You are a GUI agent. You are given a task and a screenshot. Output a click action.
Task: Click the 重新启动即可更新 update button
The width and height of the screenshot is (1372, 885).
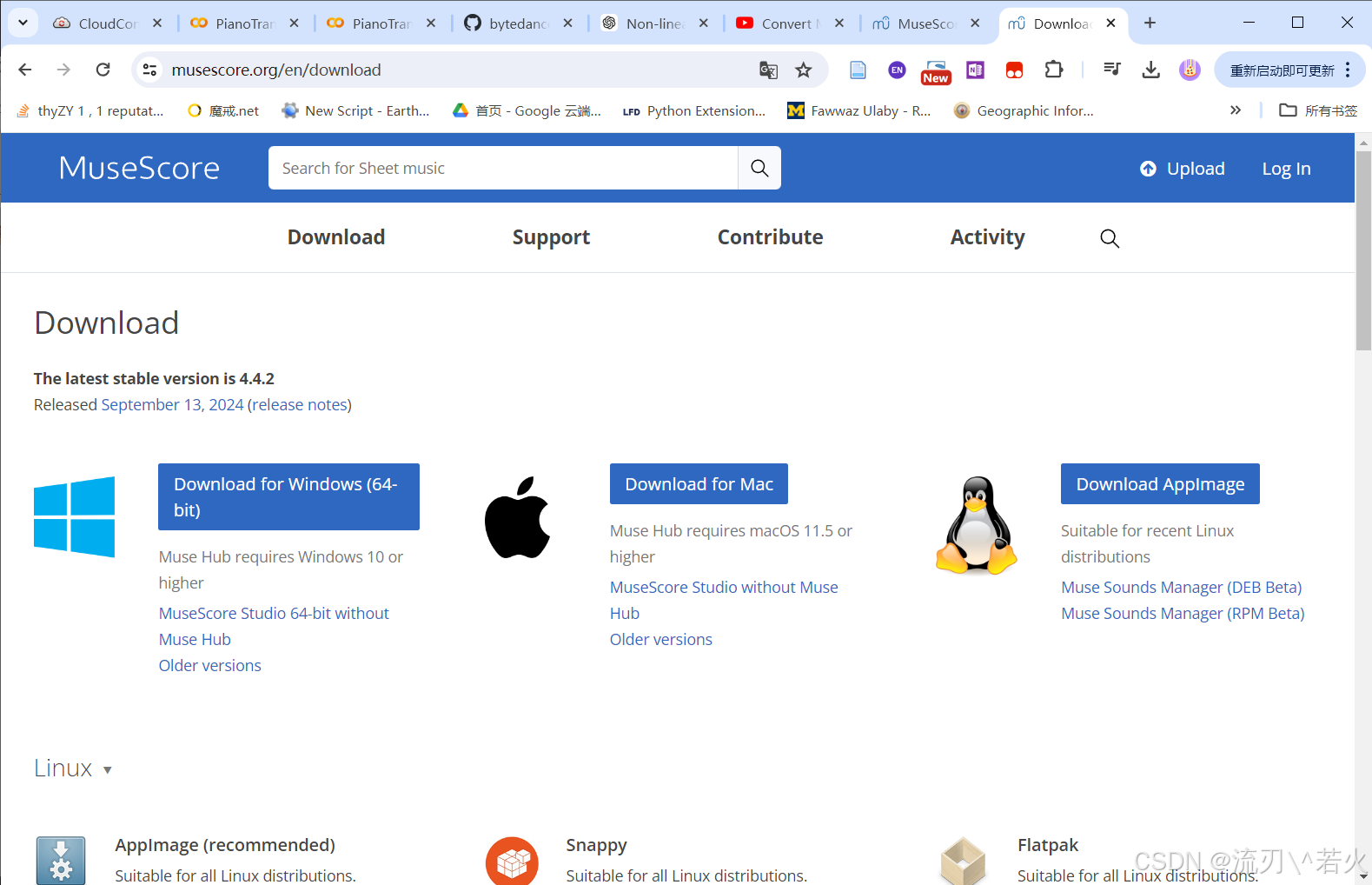point(1282,70)
